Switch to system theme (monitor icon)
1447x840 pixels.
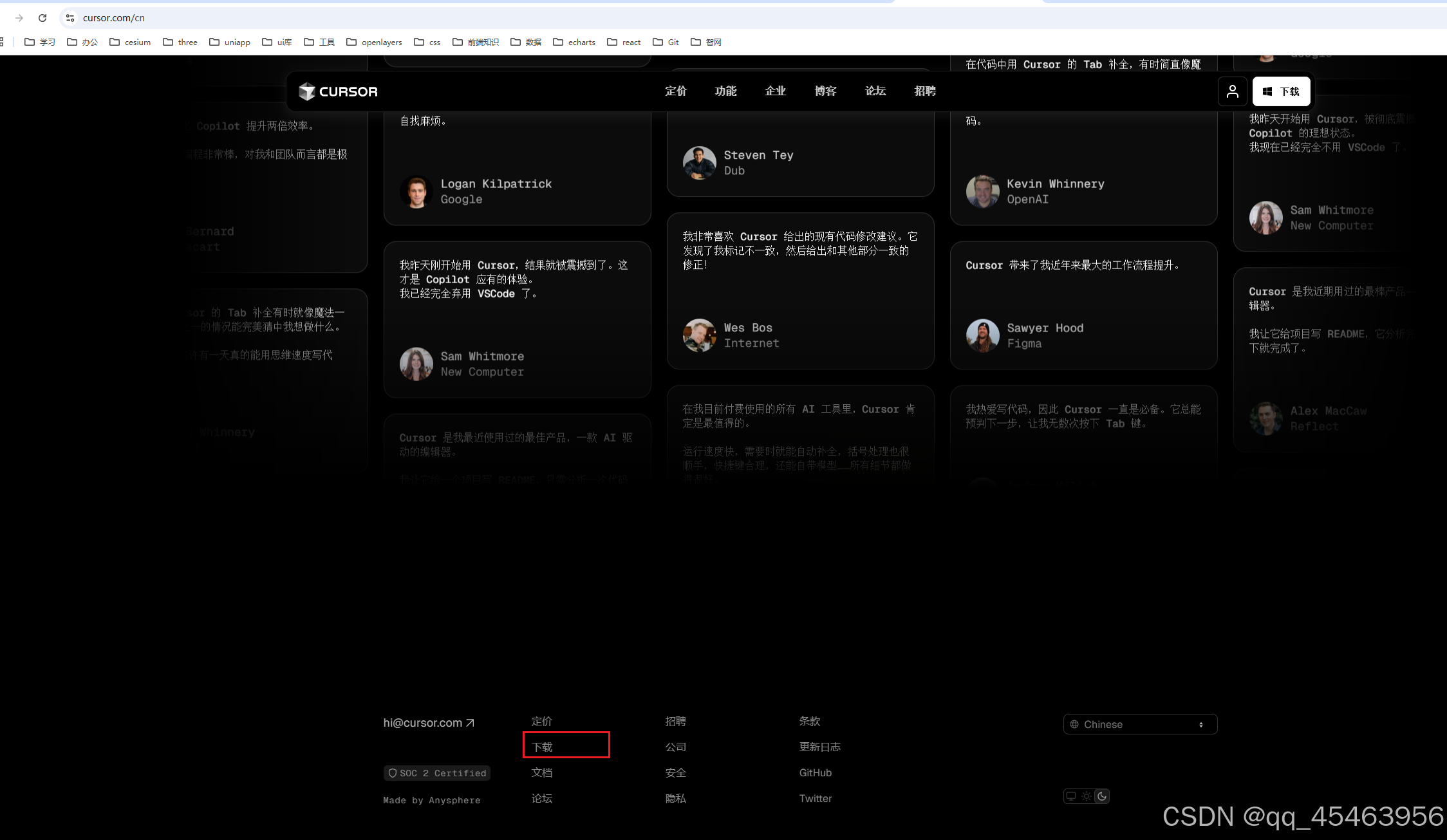tap(1071, 796)
